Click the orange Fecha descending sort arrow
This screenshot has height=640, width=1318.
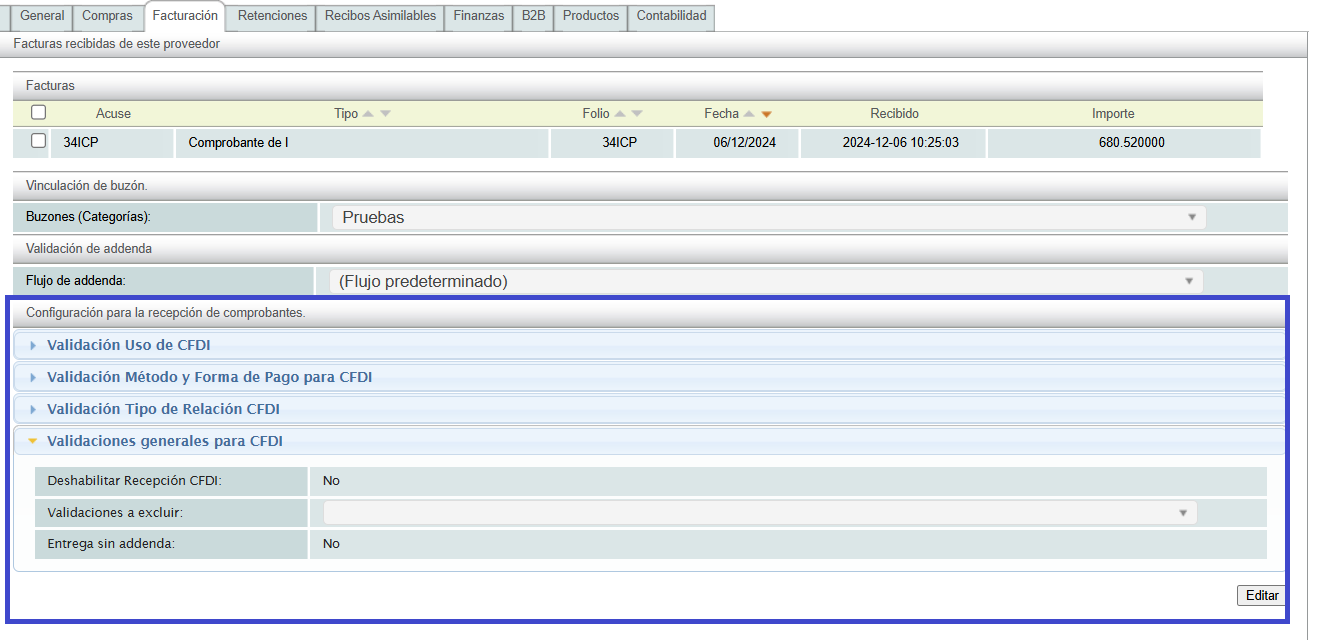tap(766, 114)
